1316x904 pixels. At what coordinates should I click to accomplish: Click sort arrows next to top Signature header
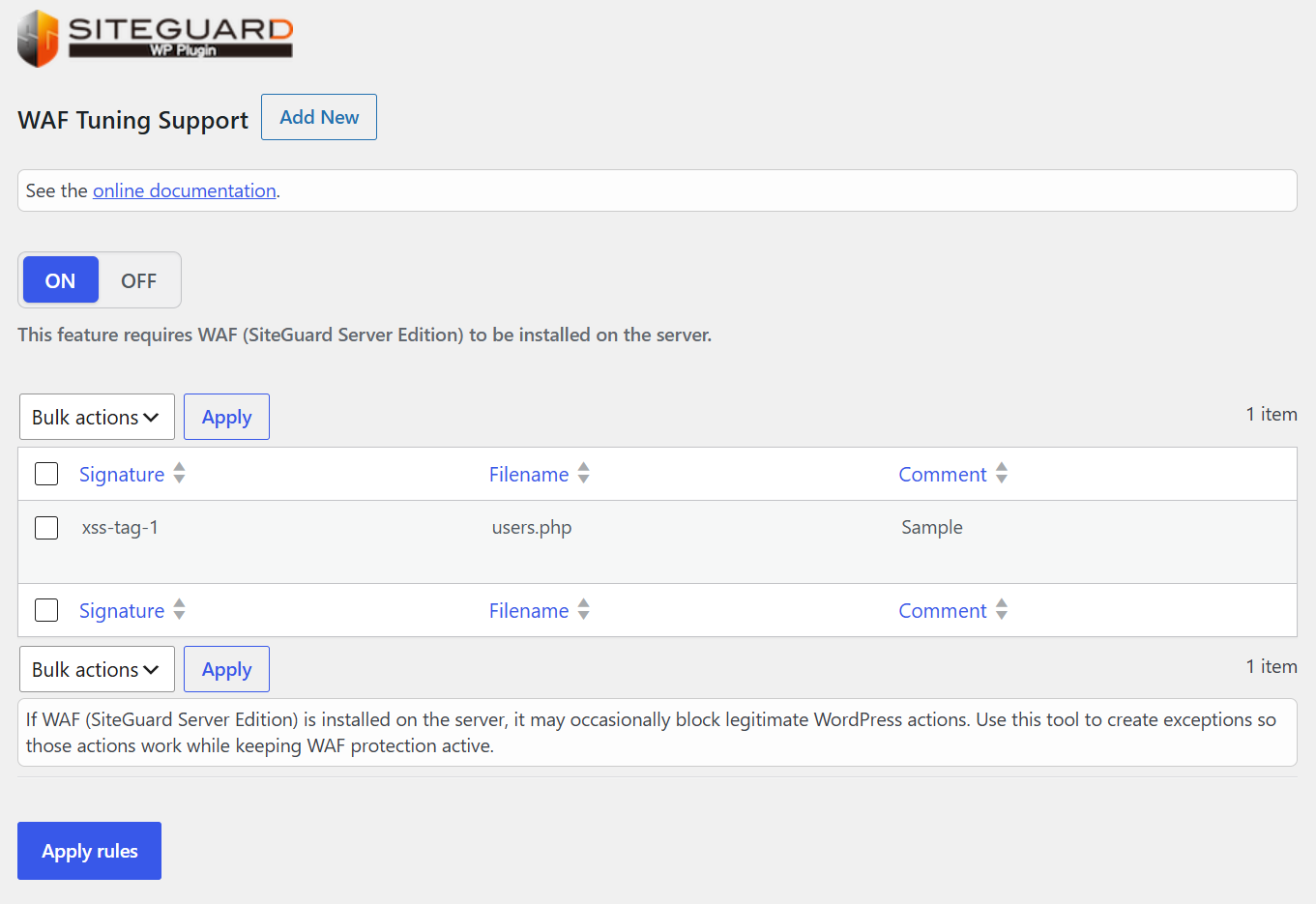click(179, 474)
